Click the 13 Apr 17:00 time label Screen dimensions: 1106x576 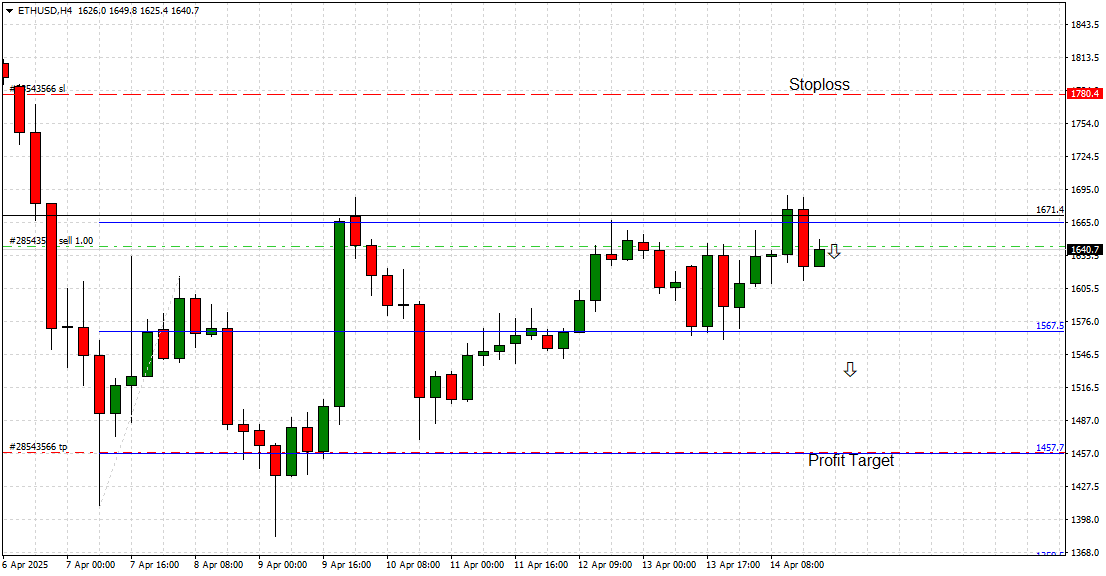tap(733, 565)
